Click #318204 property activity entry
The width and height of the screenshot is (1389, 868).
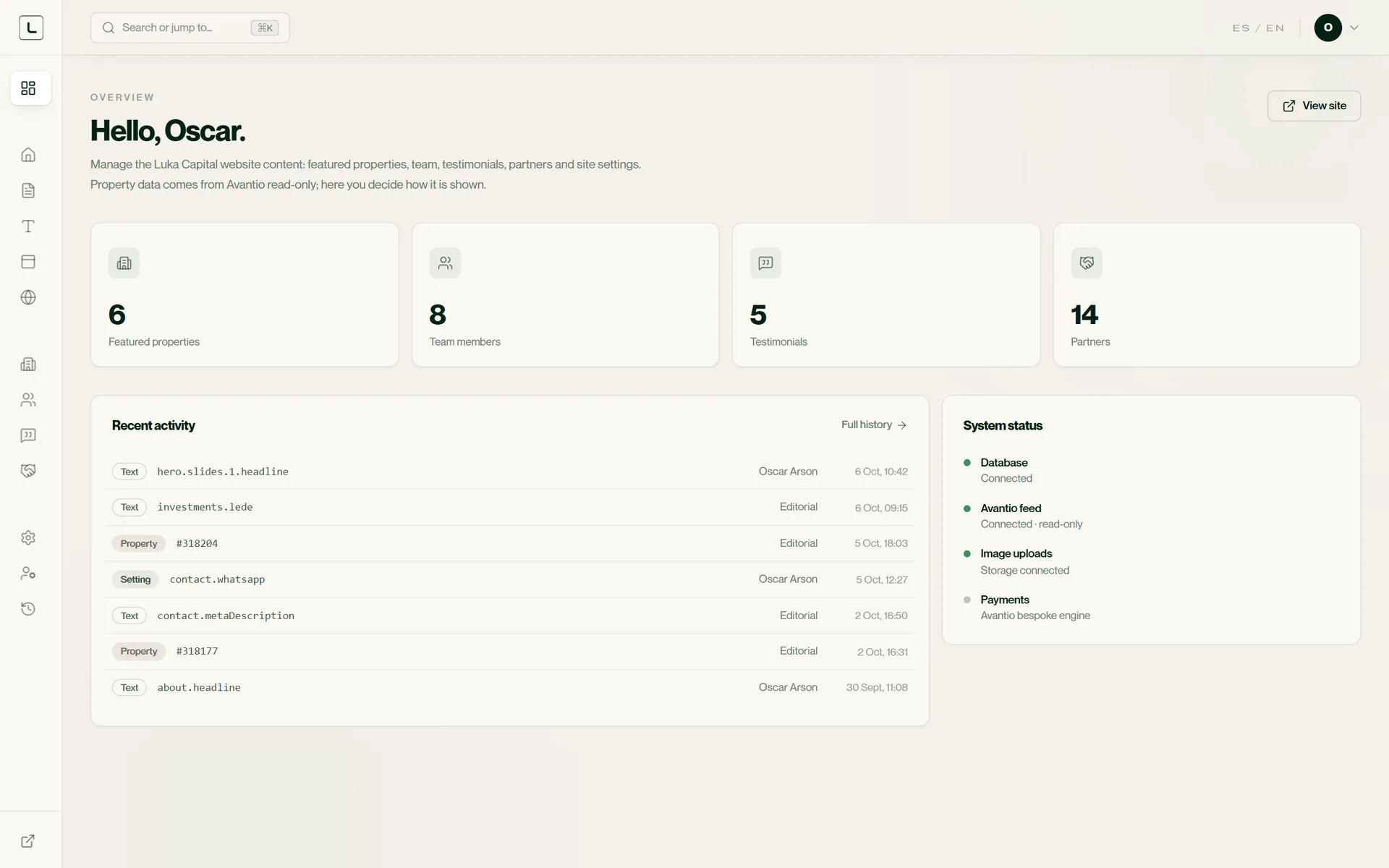509,543
